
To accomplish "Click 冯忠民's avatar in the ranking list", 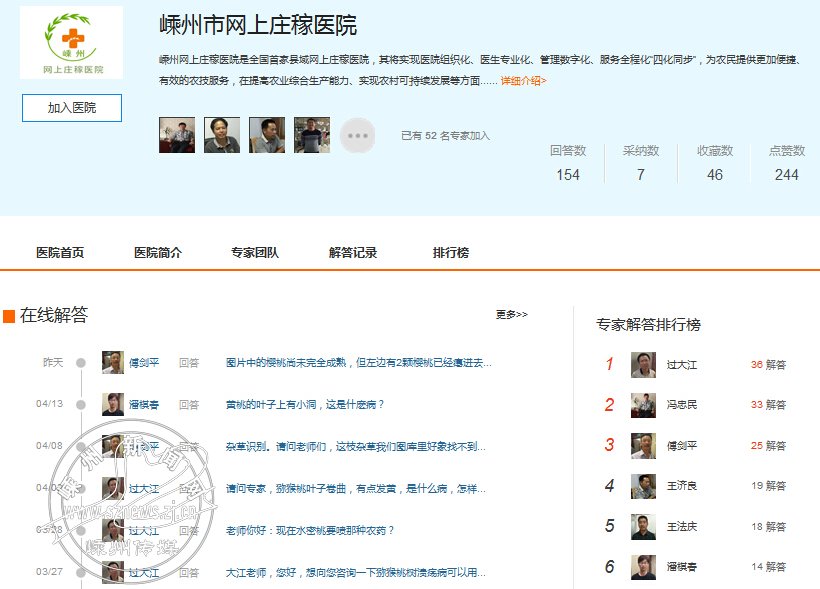I will point(643,405).
